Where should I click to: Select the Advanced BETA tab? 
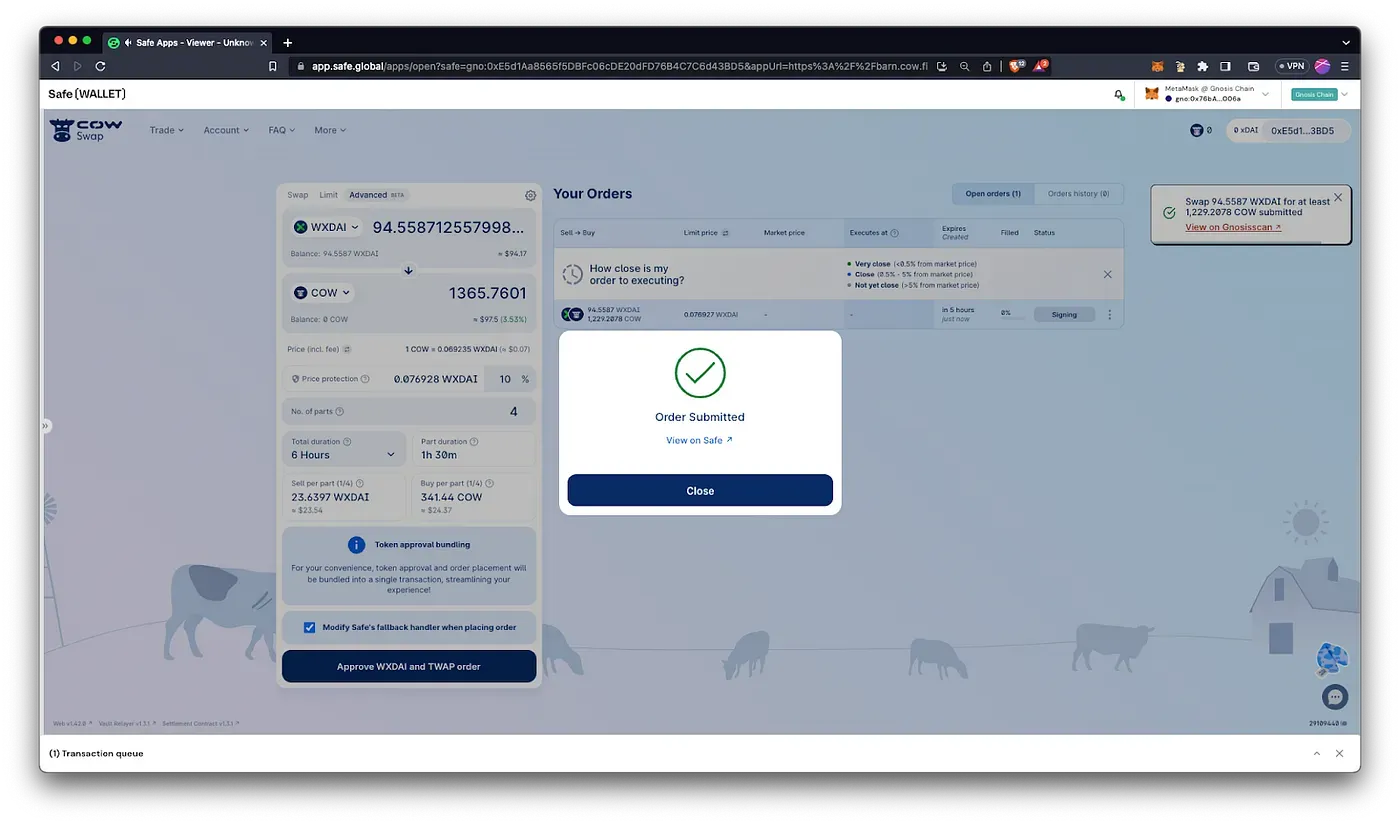coord(378,195)
